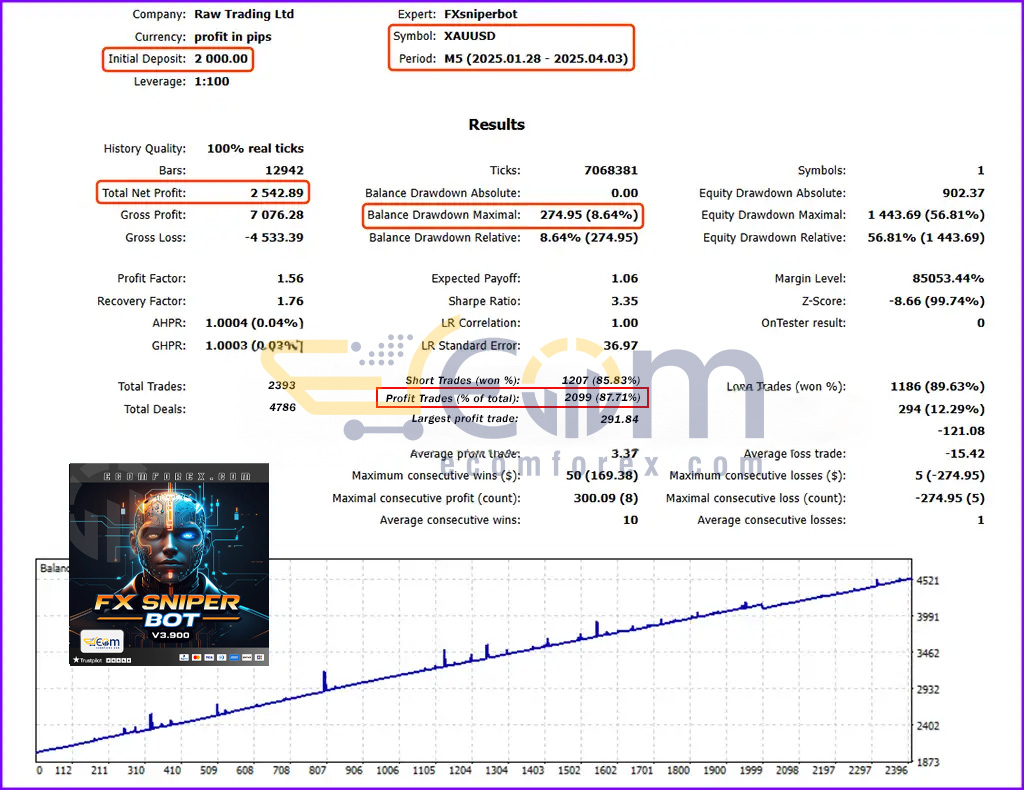Click Balance Drawdown Relative value 8.64% (274.95)
This screenshot has width=1024, height=790.
[x=588, y=238]
